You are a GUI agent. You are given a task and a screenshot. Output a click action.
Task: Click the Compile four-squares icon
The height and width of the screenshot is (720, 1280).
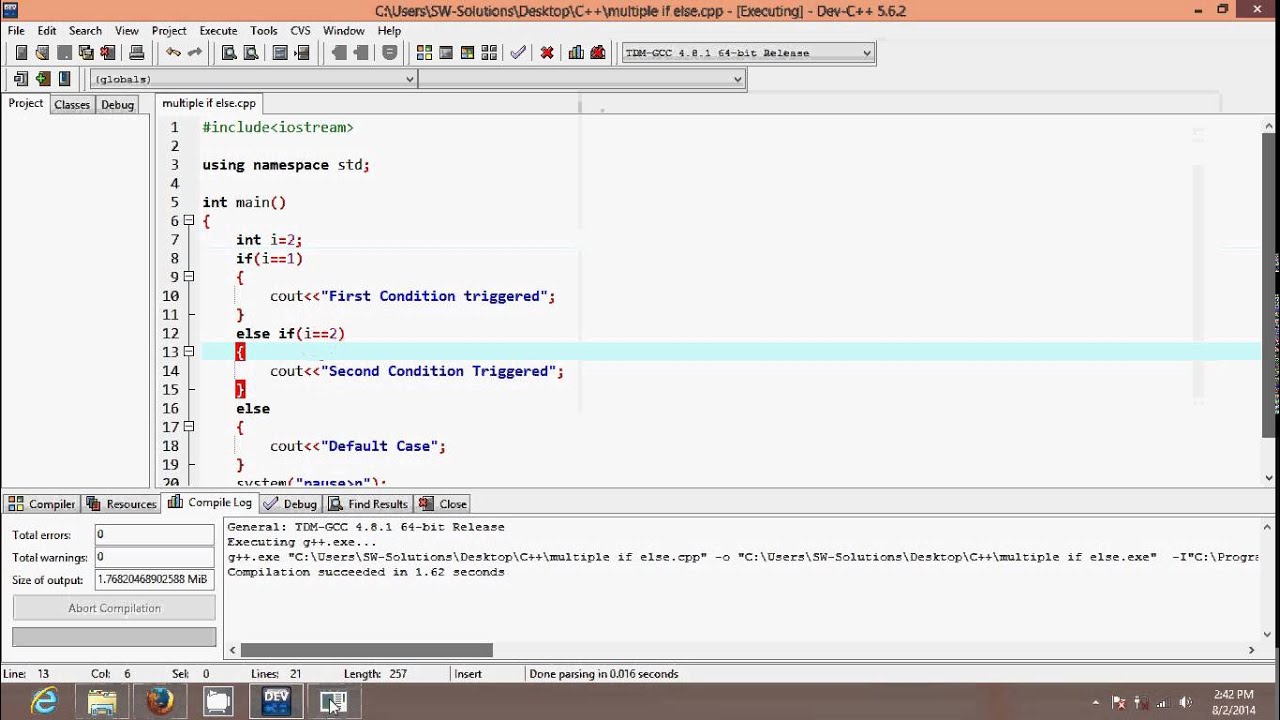pos(424,53)
